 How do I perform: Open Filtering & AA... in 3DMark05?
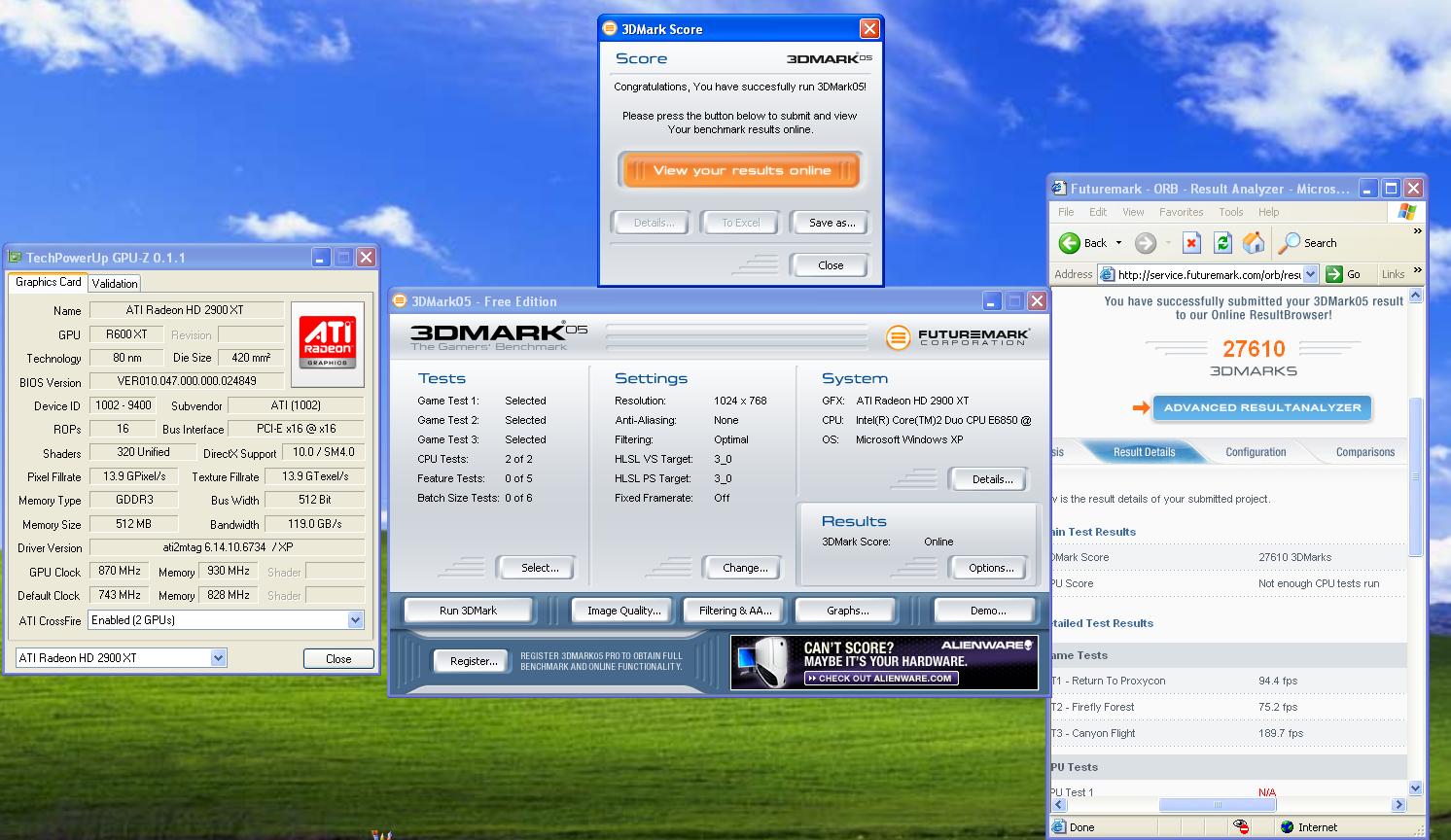pyautogui.click(x=735, y=611)
